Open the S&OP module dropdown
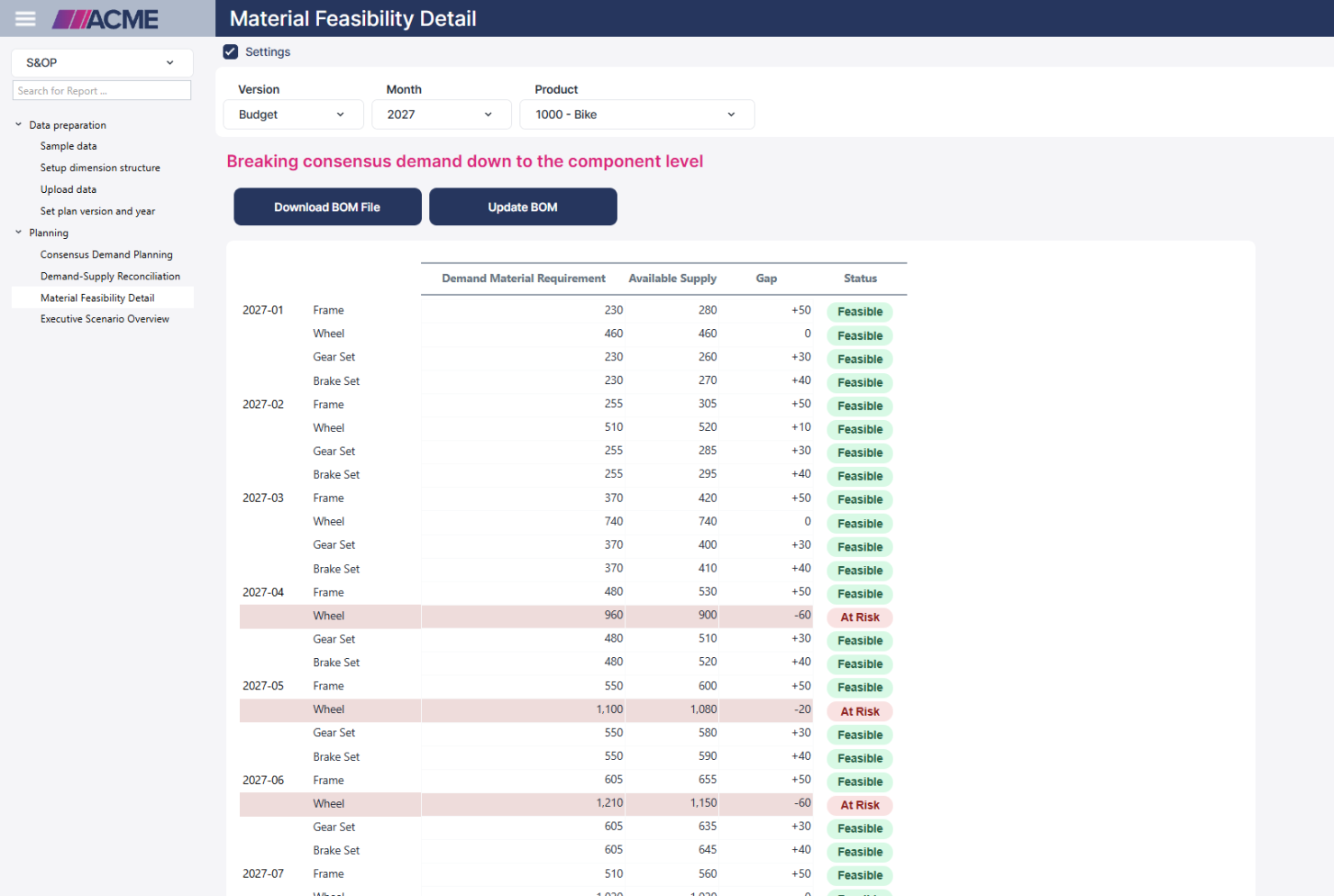 [102, 63]
